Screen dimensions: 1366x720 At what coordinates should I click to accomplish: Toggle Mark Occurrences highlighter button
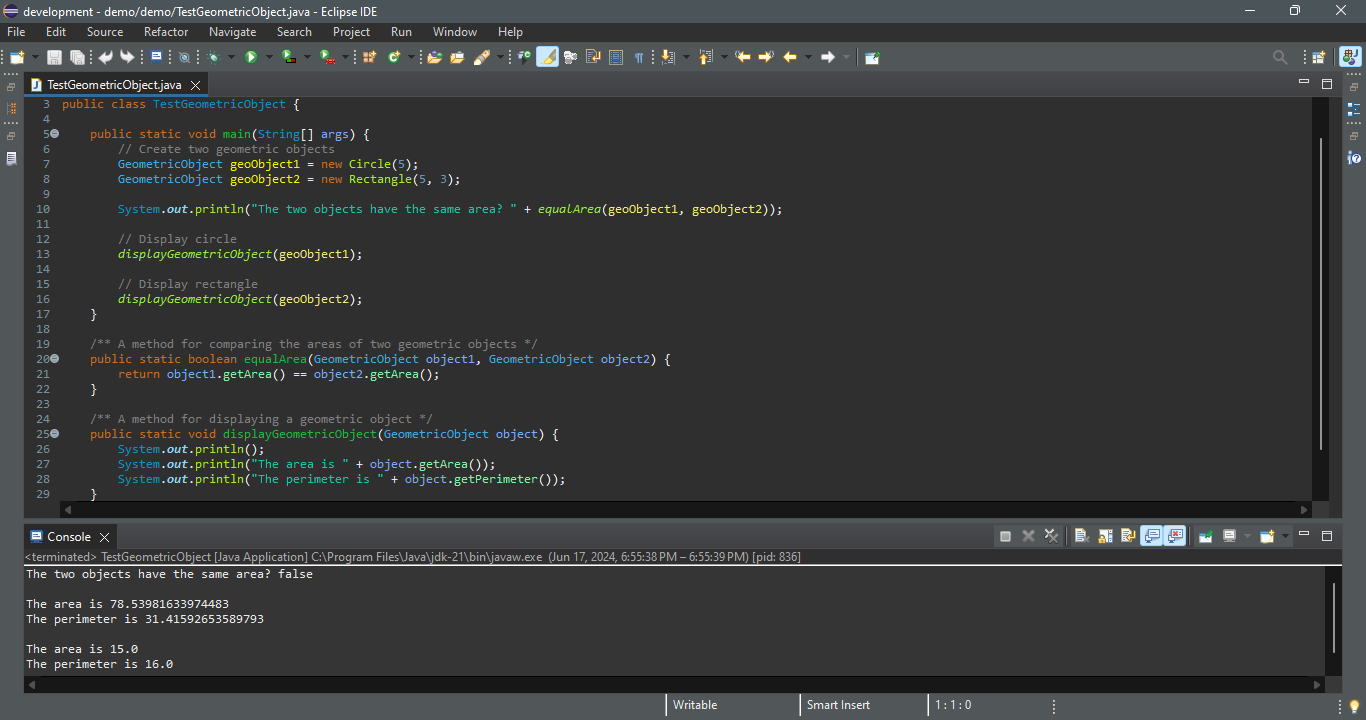point(547,57)
